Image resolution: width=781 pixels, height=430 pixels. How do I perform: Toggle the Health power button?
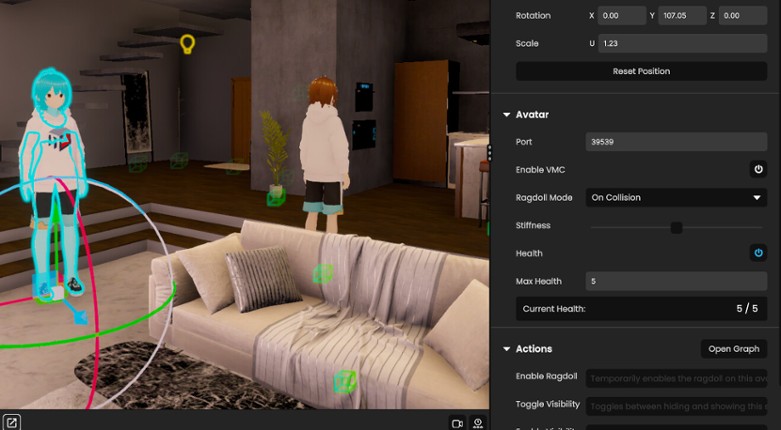click(758, 253)
